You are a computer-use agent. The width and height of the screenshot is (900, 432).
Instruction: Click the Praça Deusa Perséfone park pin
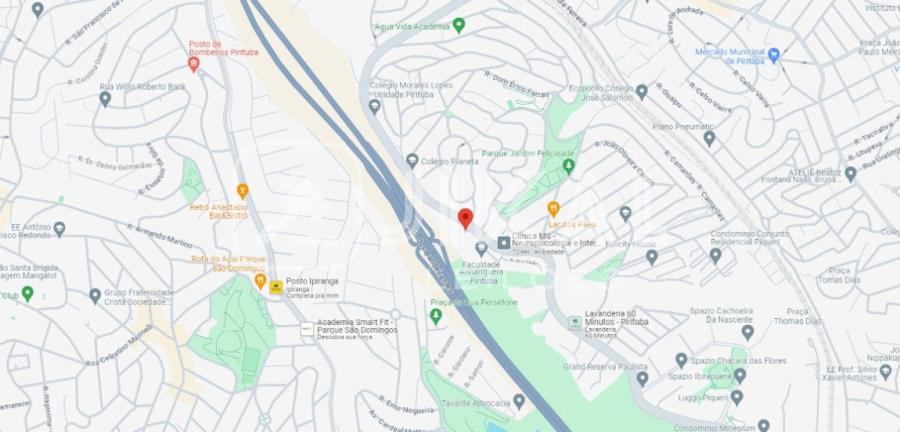click(x=436, y=316)
